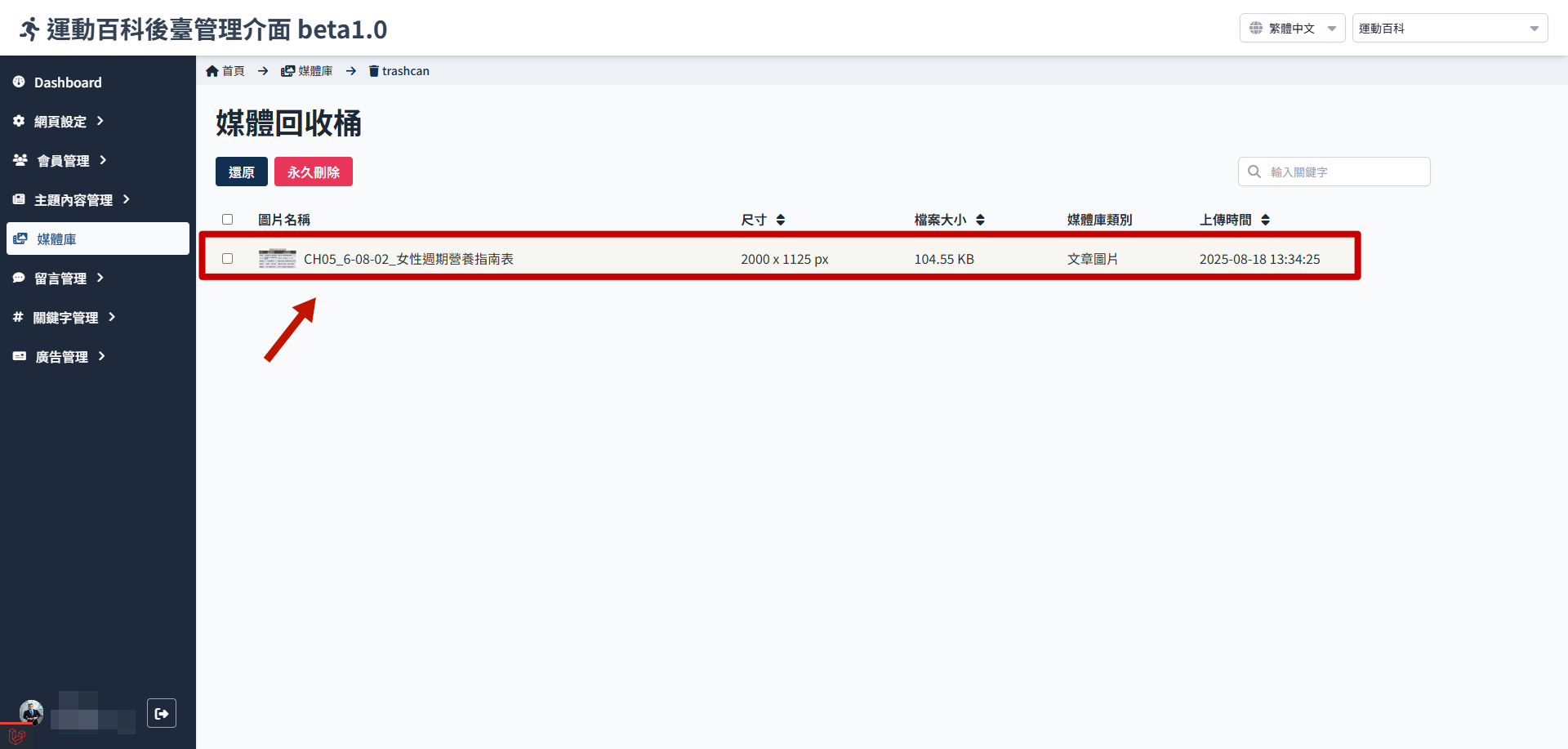This screenshot has height=749, width=1568.
Task: Focus the 輸入關鍵字 search field
Action: click(x=1334, y=172)
